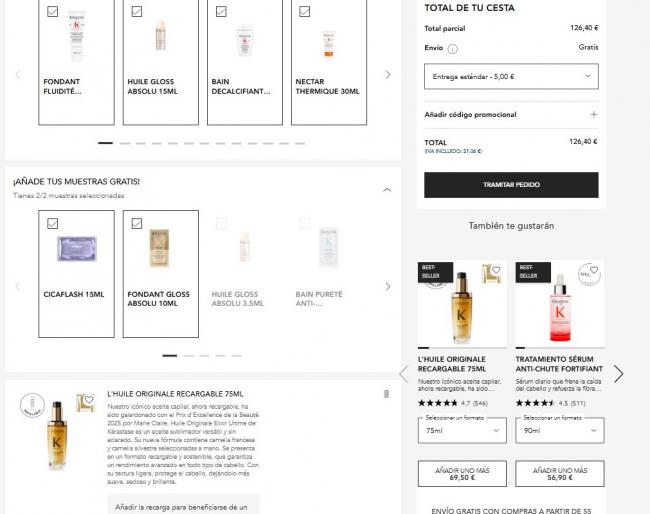Open the Tratamiento Sérum Anti-Chute product thumbnail
This screenshot has height=514, width=650.
point(560,304)
